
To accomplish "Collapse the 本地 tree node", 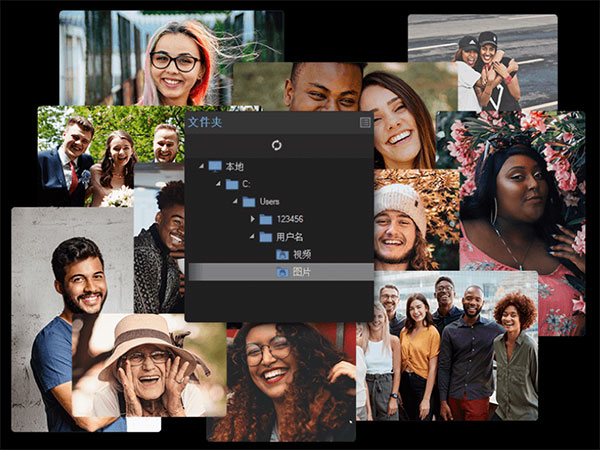I will (x=201, y=166).
